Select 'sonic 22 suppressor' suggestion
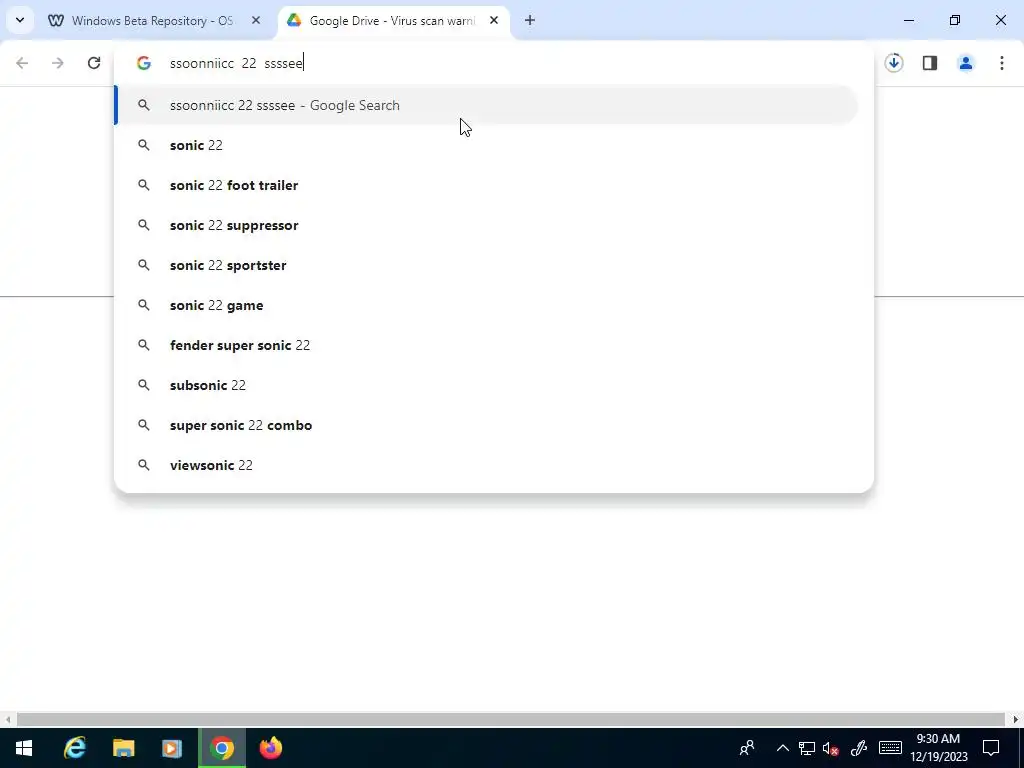This screenshot has height=768, width=1024. pos(487,225)
